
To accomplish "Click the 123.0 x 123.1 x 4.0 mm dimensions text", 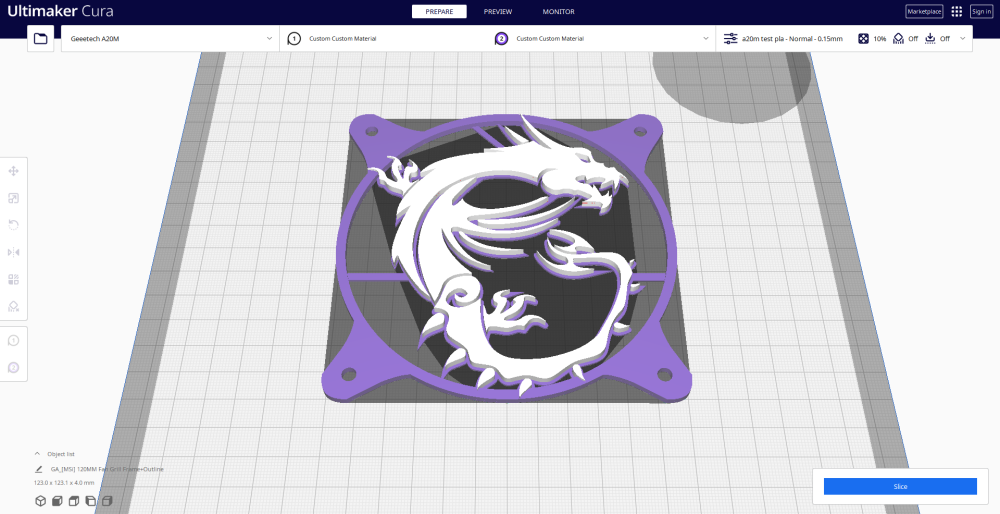I will point(64,483).
